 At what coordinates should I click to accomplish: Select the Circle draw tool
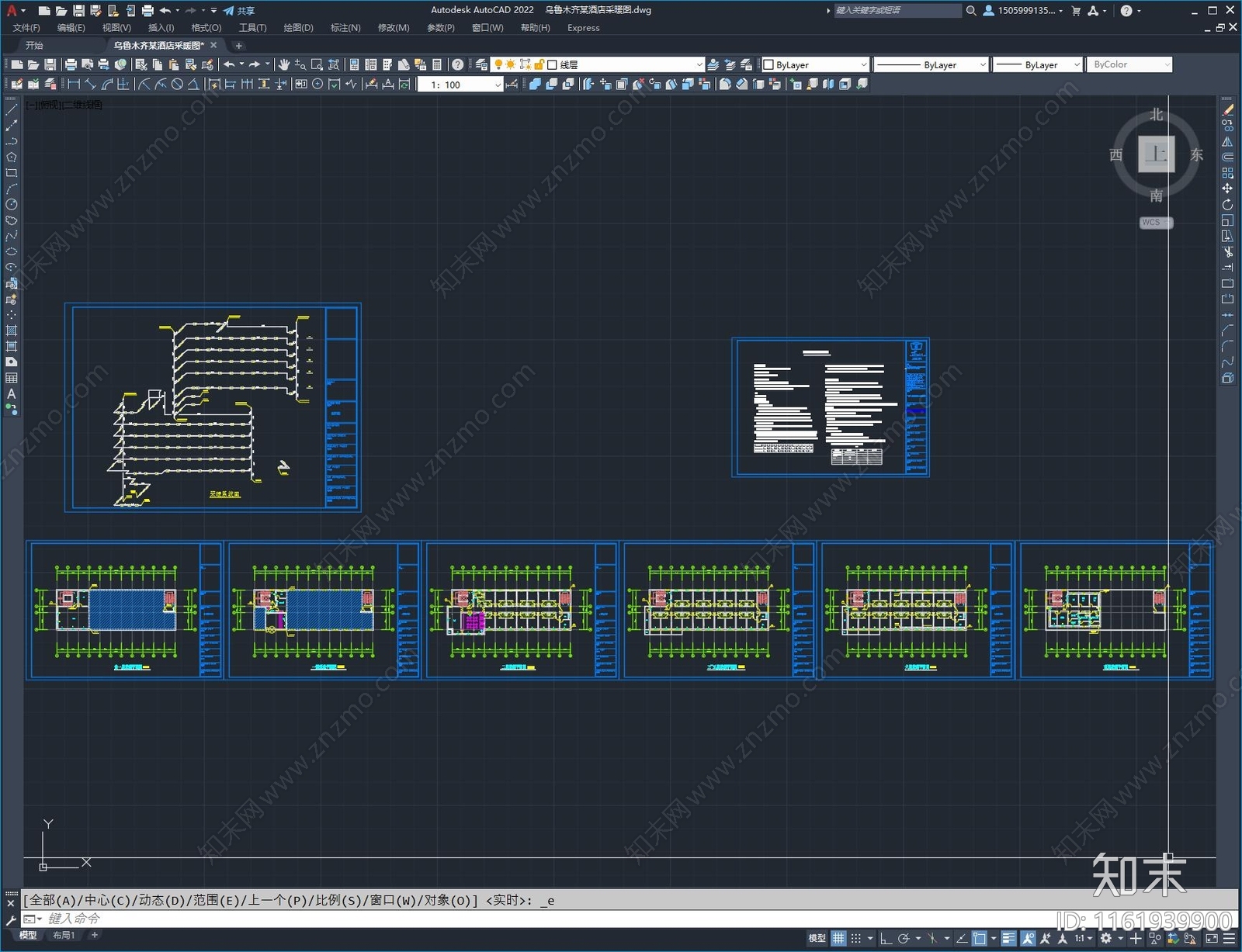click(x=11, y=205)
